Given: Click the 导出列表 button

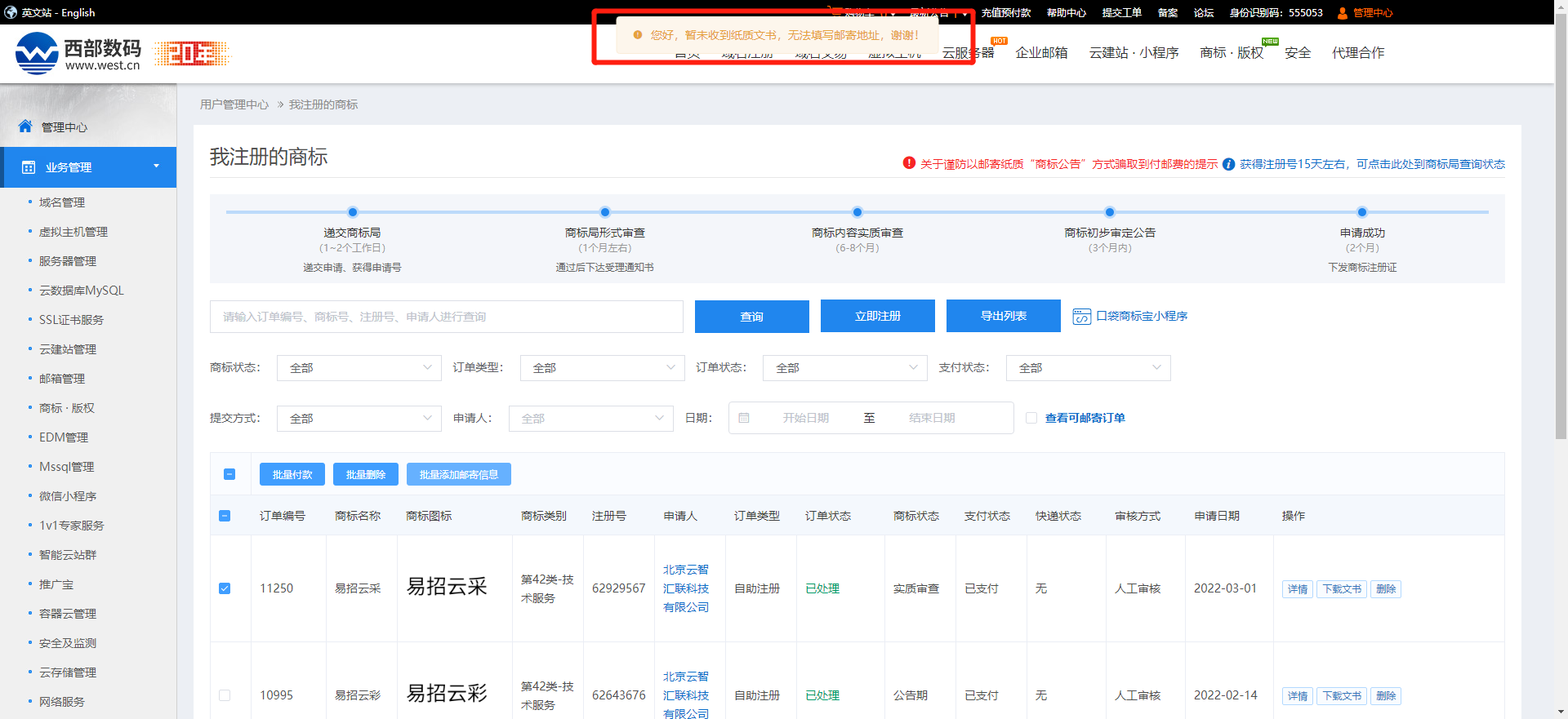Looking at the screenshot, I should [x=1003, y=316].
